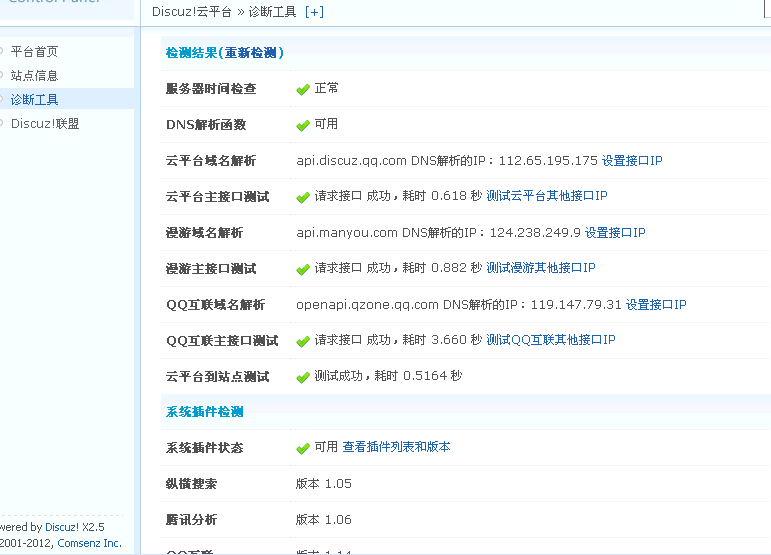Click green check icon for DNS解析函数
This screenshot has height=555, width=771.
[303, 125]
